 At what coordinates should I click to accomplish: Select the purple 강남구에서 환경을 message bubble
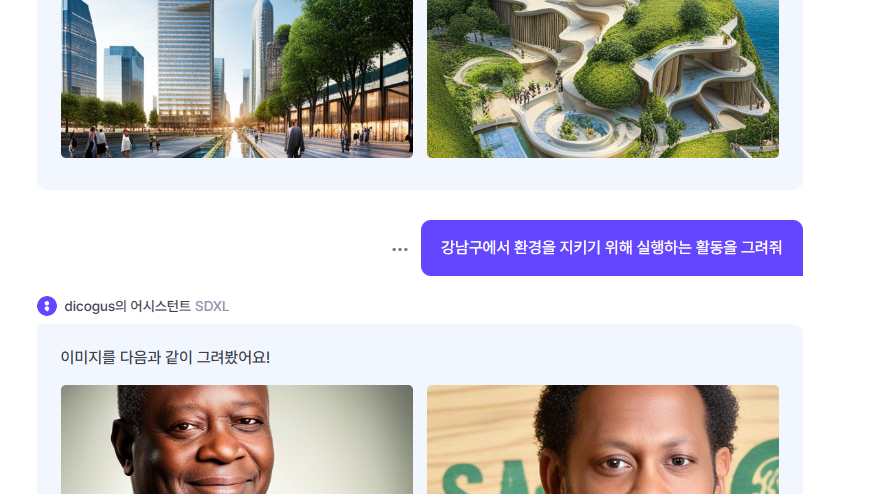tap(612, 248)
